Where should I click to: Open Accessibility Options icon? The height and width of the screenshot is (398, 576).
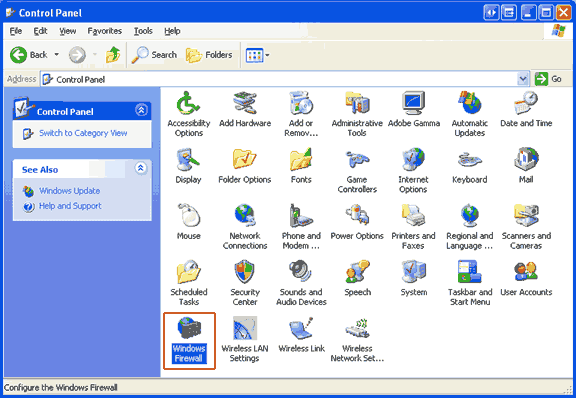(x=188, y=114)
